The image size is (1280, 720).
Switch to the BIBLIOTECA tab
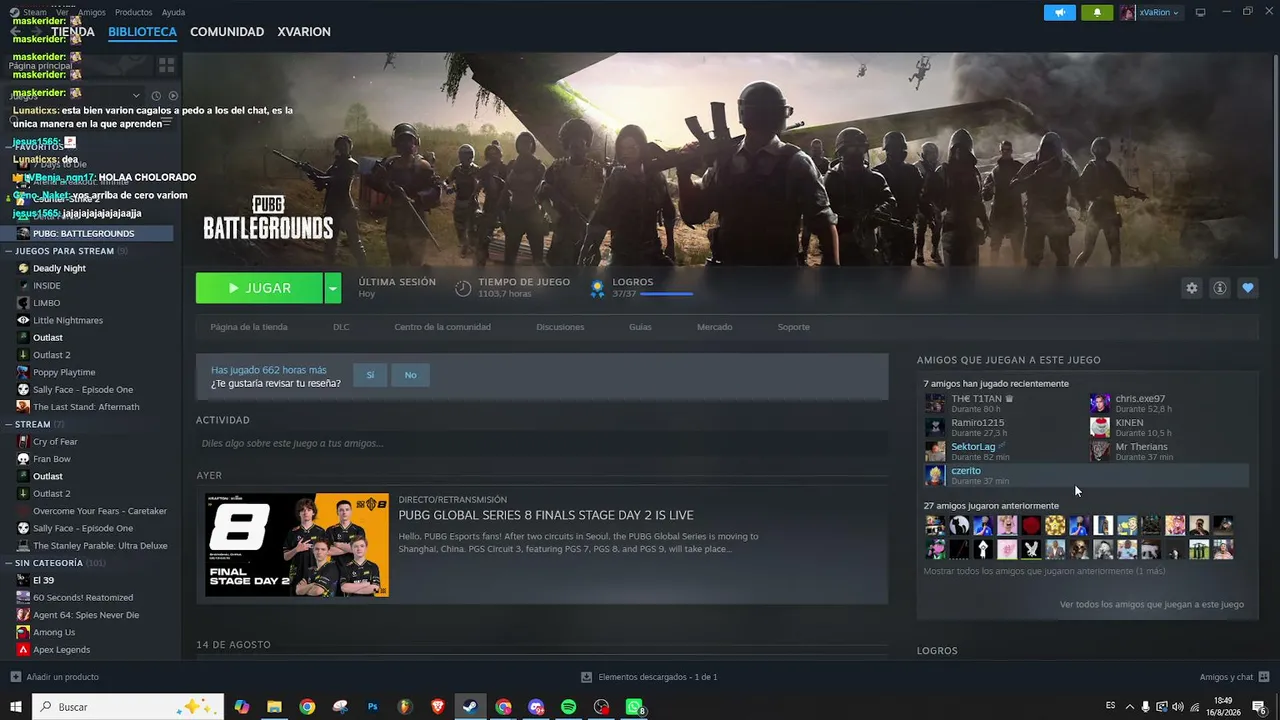click(x=142, y=32)
